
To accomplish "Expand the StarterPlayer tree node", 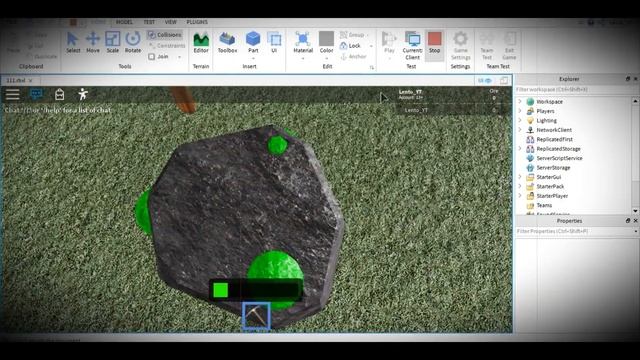I will click(x=520, y=195).
